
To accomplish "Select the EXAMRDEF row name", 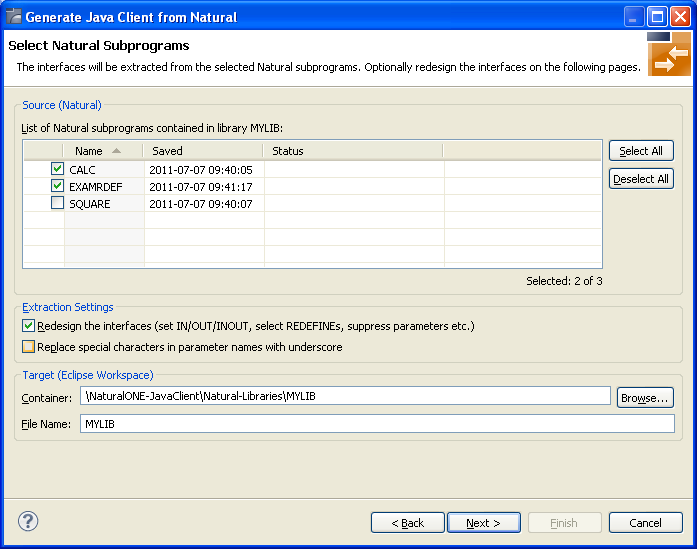I will tap(96, 187).
